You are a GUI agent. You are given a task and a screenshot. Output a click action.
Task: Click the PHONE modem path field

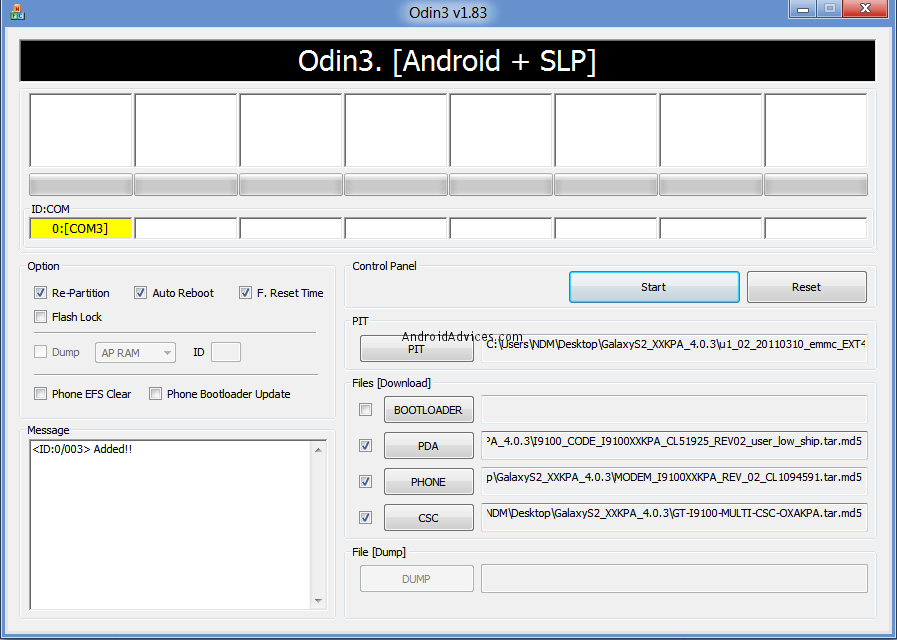point(674,482)
